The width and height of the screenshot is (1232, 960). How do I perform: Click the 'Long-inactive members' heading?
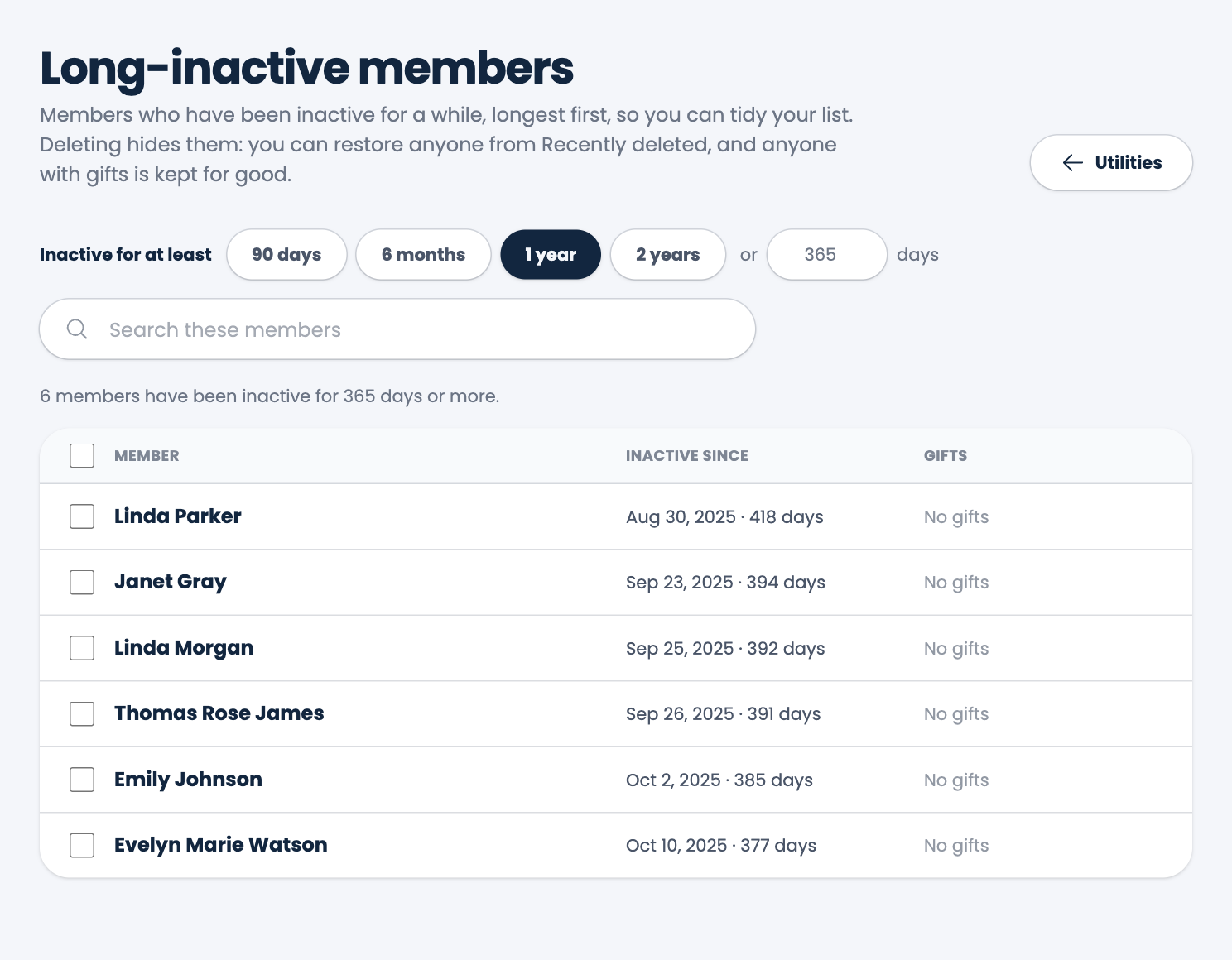[x=307, y=69]
